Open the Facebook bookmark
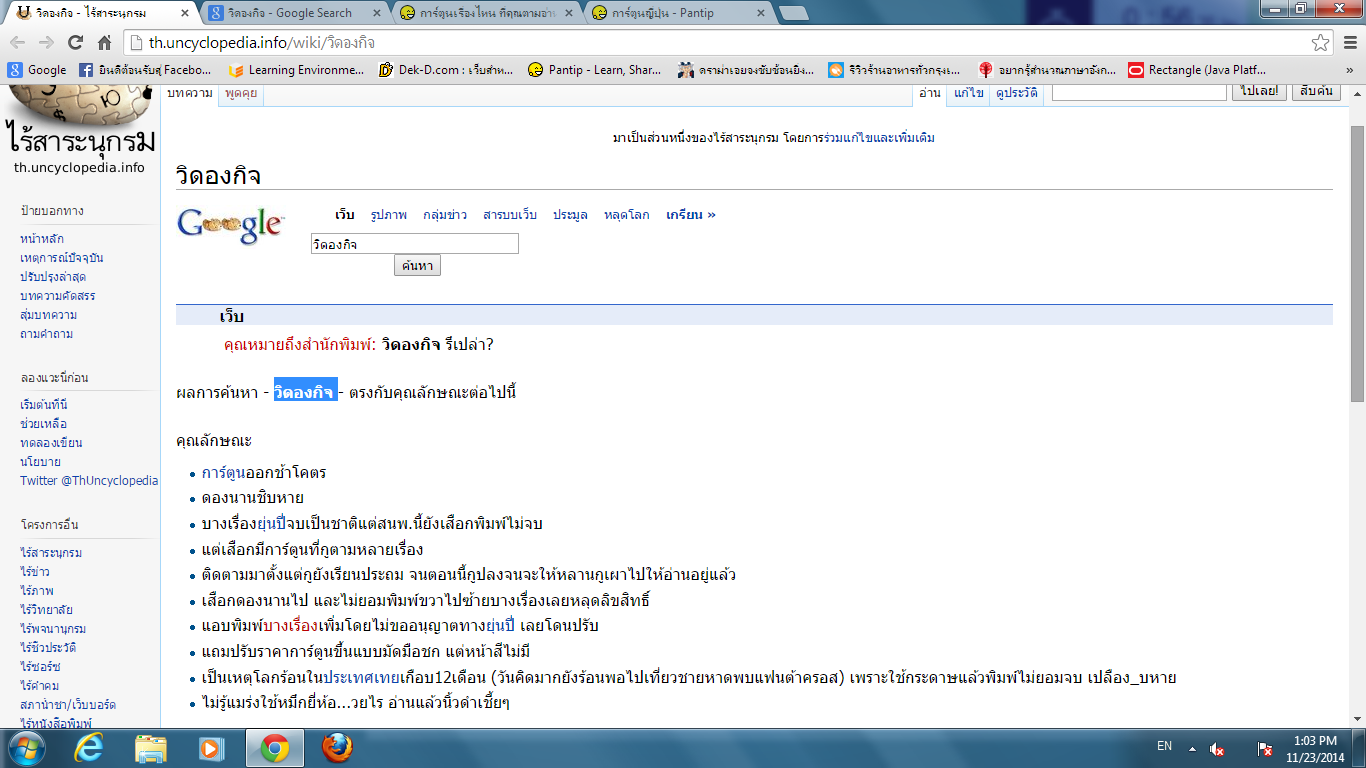The height and width of the screenshot is (768, 1366). (145, 70)
